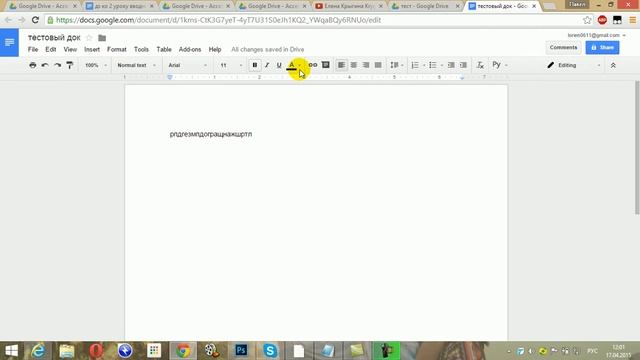The width and height of the screenshot is (640, 360).
Task: Open the View menu
Action: click(70, 49)
